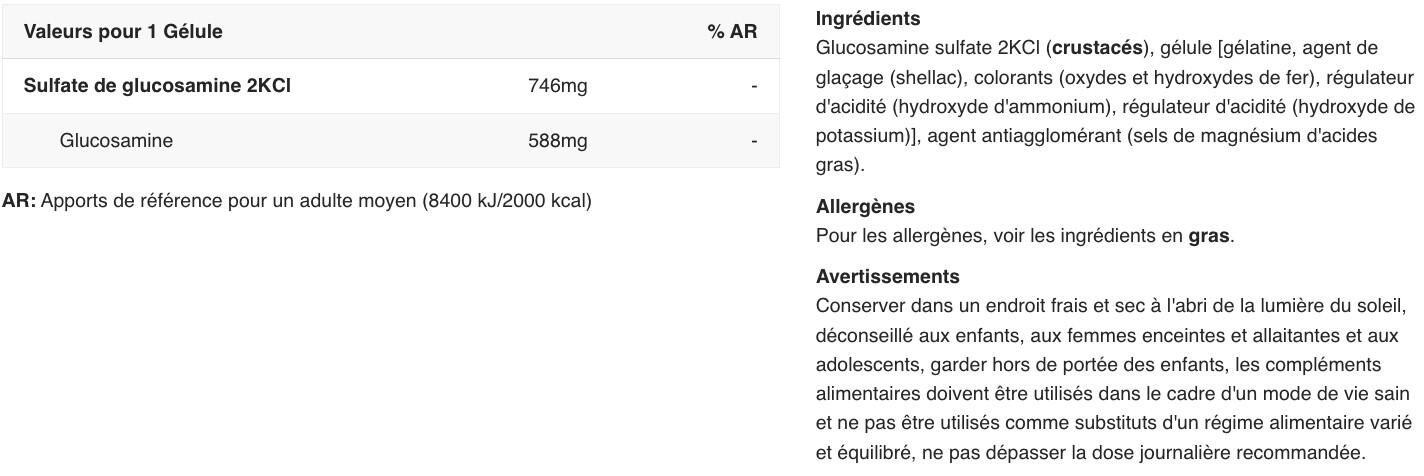Click the "8400 kJ/2000 kcal" footnote text

[507, 201]
